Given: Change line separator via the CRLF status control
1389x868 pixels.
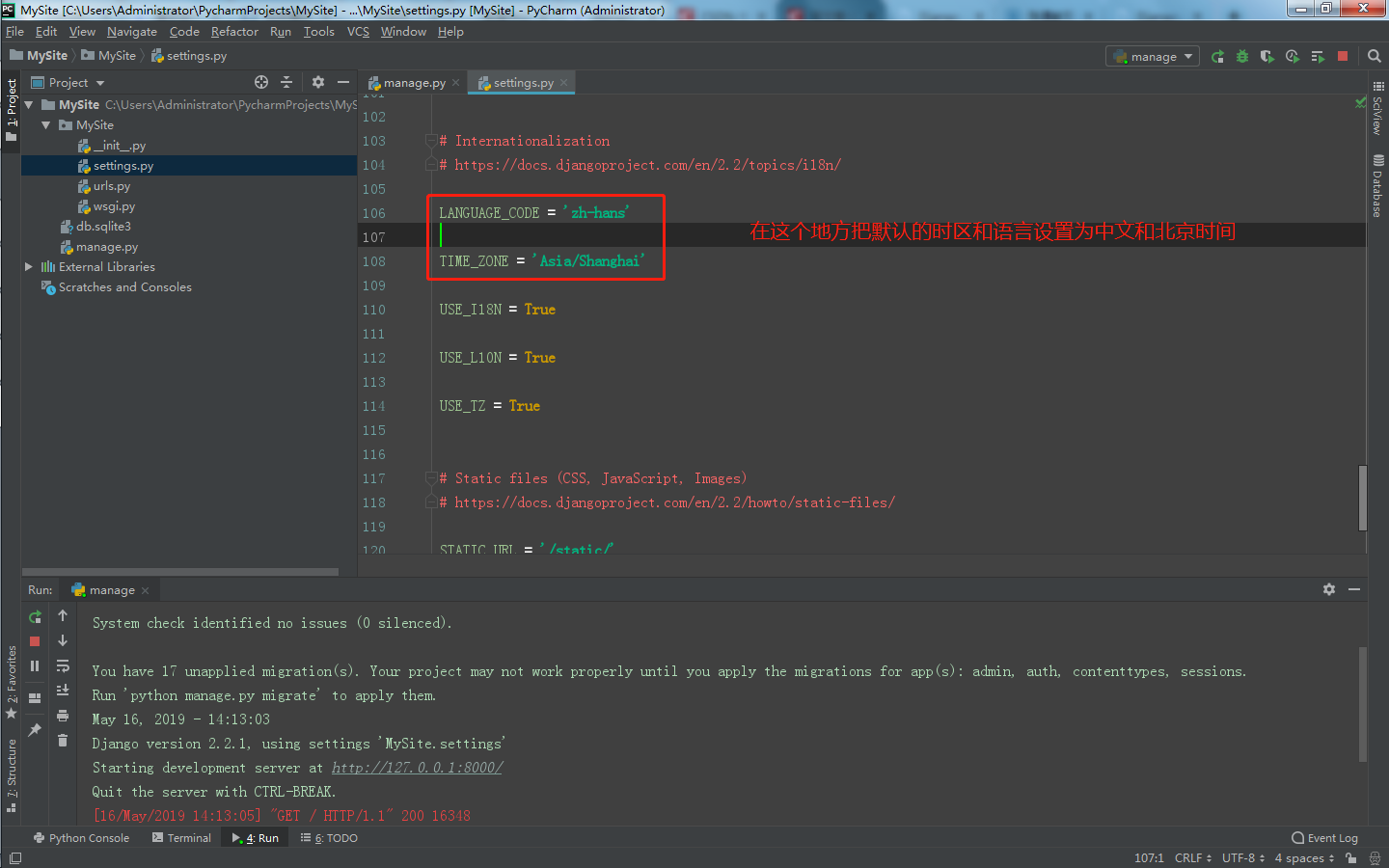Looking at the screenshot, I should pyautogui.click(x=1192, y=857).
